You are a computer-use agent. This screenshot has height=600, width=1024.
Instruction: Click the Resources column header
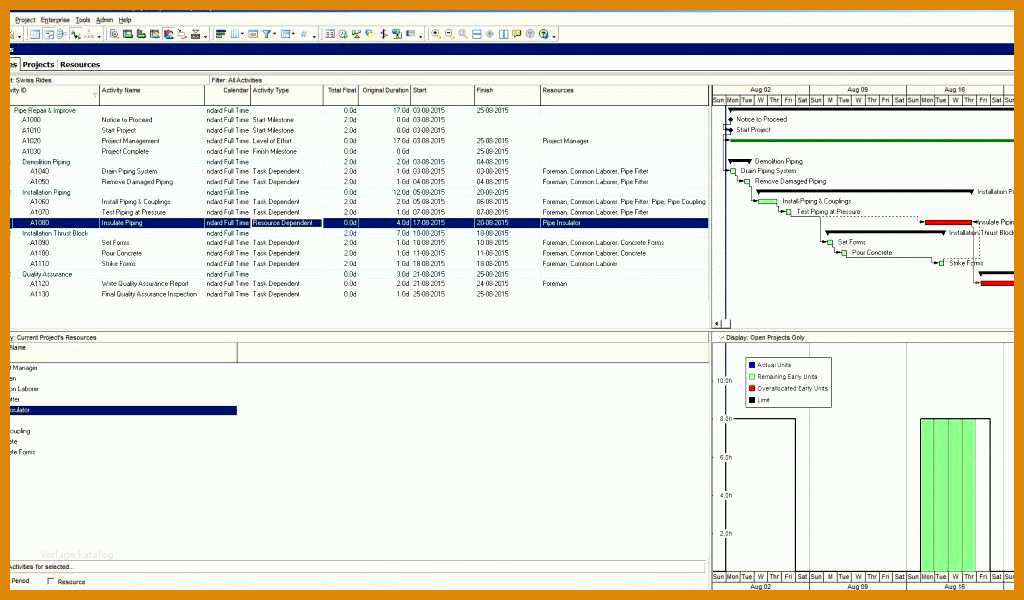624,95
